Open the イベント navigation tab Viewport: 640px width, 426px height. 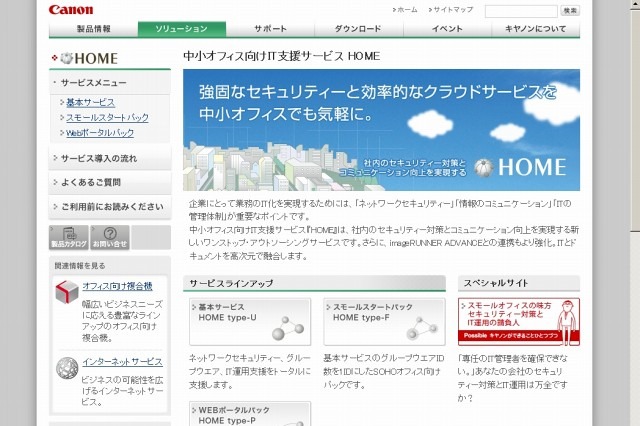tap(447, 29)
